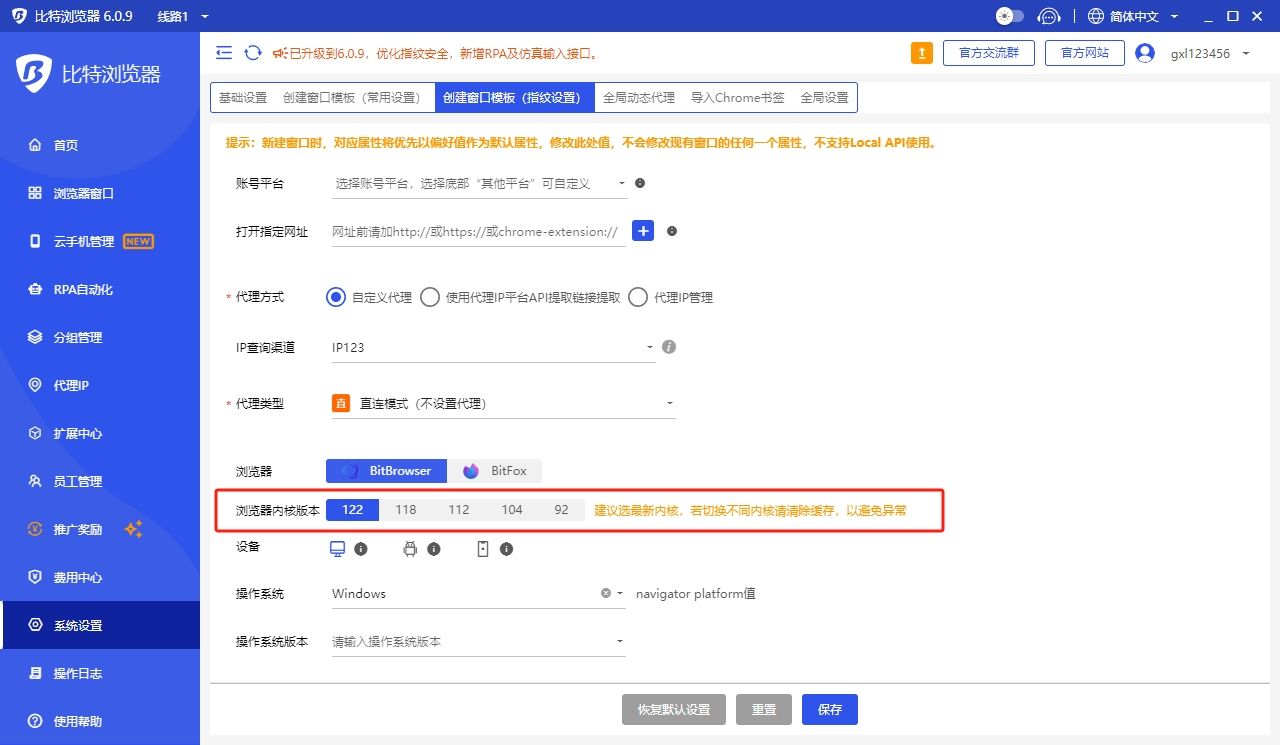This screenshot has width=1280, height=745.
Task: Select the 自定义代理 radio button
Action: (336, 297)
